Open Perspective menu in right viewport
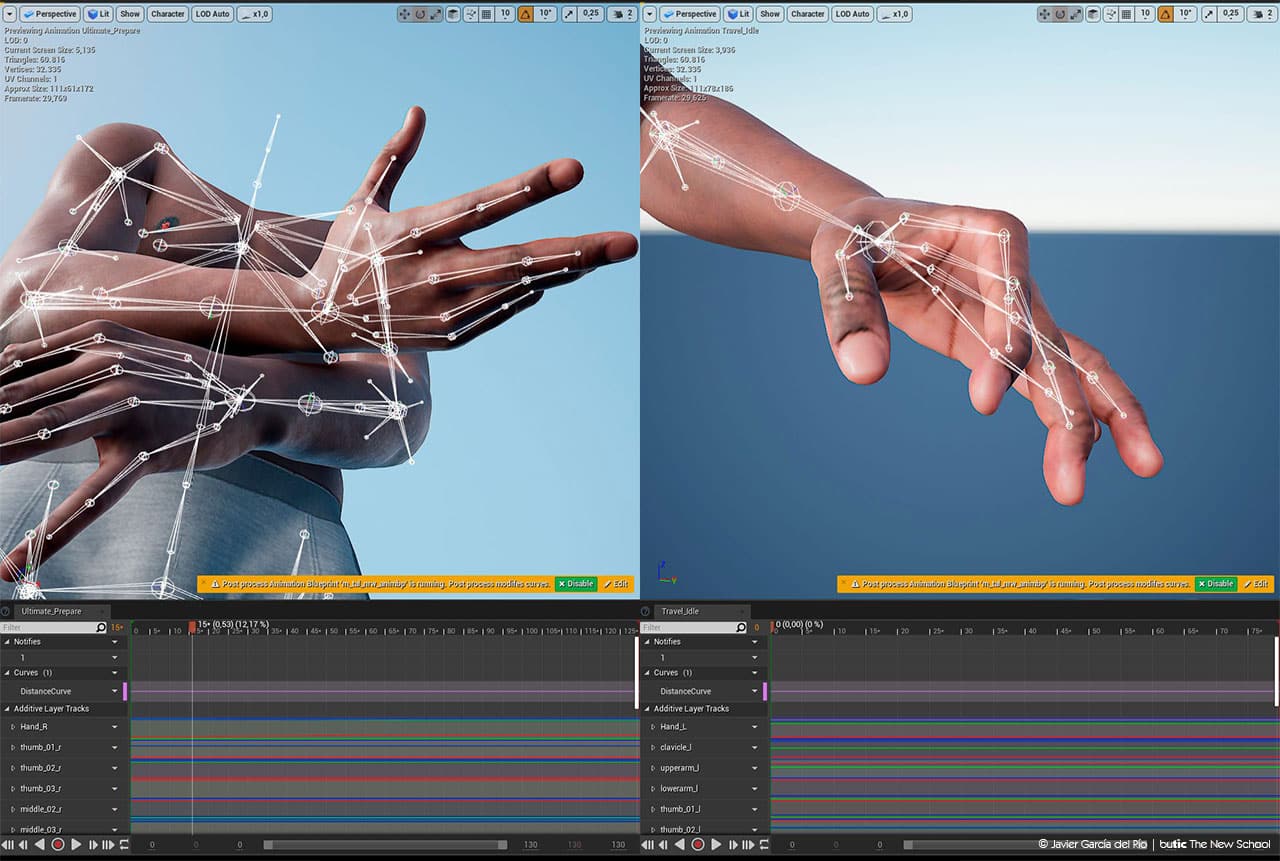The image size is (1280, 861). pyautogui.click(x=689, y=14)
